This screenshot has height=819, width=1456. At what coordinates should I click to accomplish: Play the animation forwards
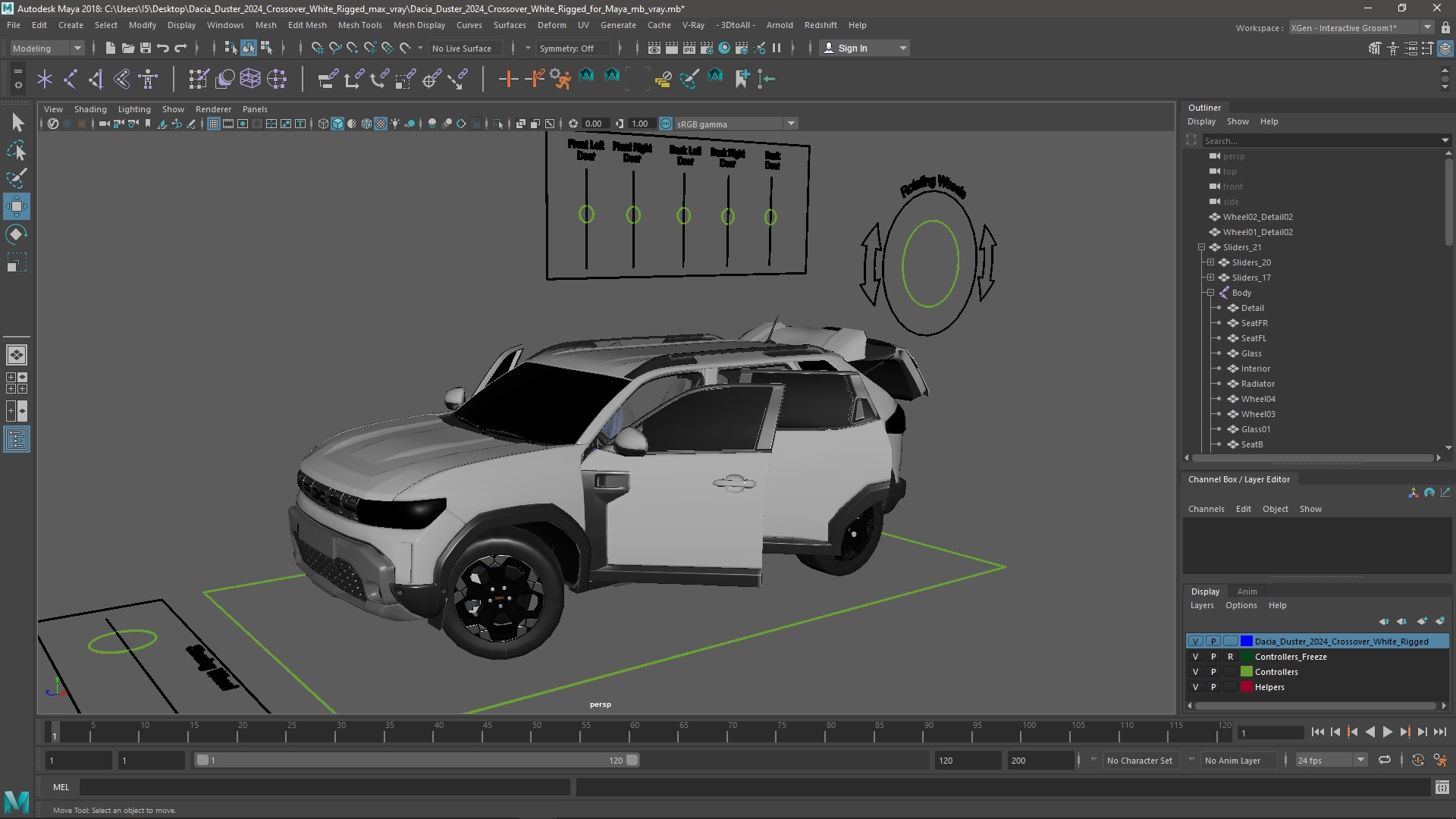pos(1388,732)
